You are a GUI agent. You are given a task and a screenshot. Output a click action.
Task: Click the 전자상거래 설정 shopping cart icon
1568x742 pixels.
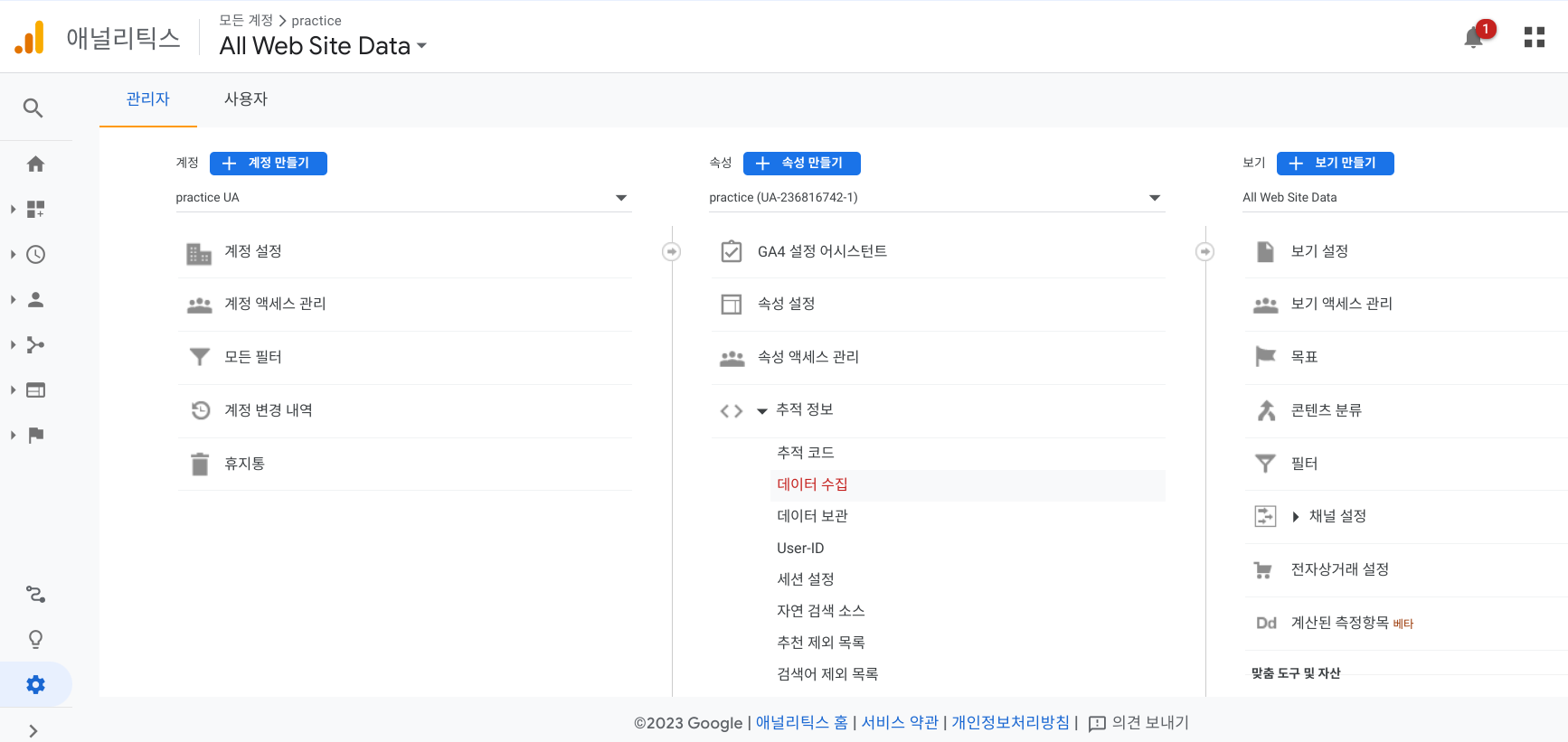click(x=1263, y=570)
